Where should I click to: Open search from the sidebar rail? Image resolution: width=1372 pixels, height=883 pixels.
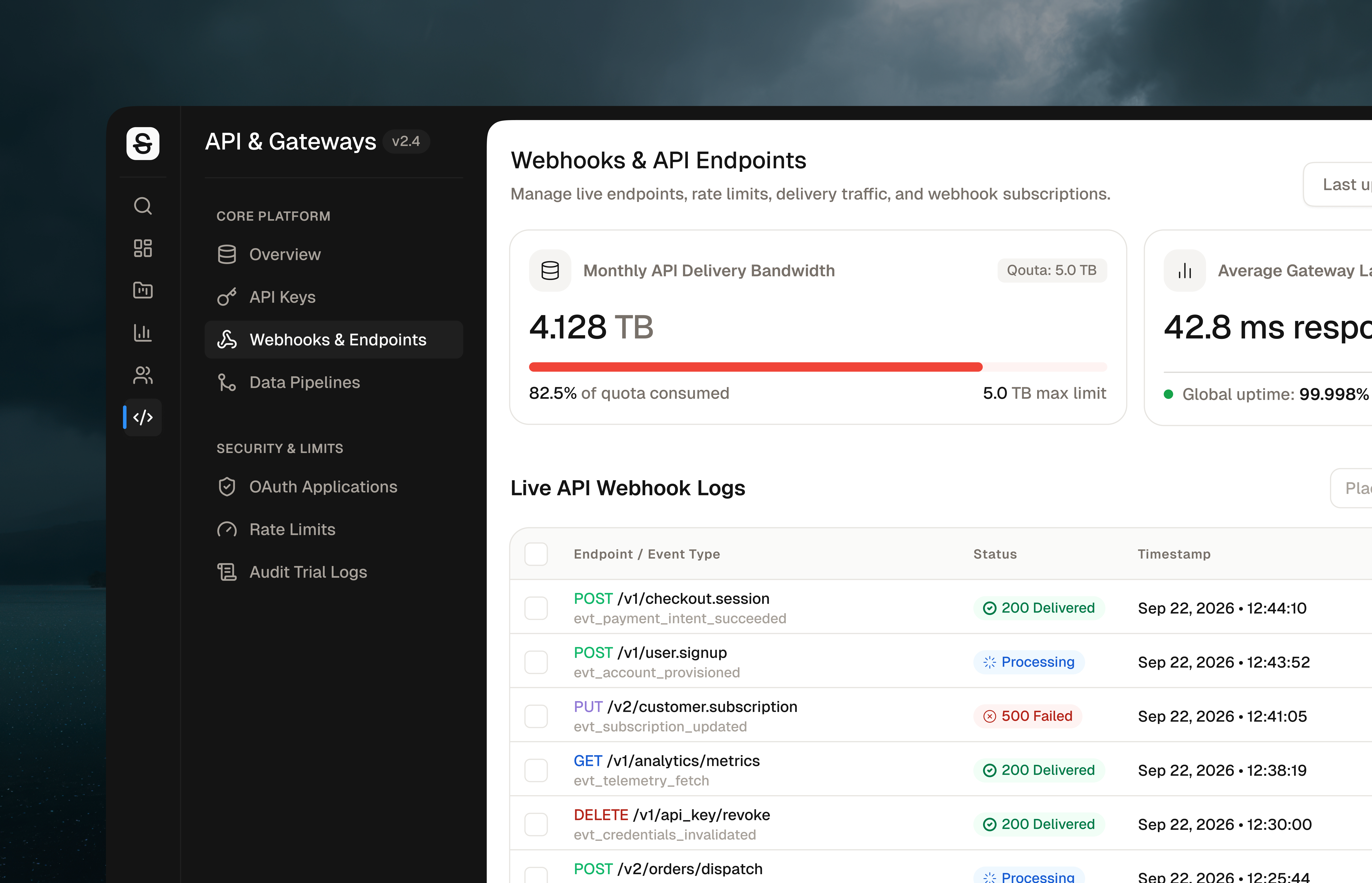(x=143, y=206)
